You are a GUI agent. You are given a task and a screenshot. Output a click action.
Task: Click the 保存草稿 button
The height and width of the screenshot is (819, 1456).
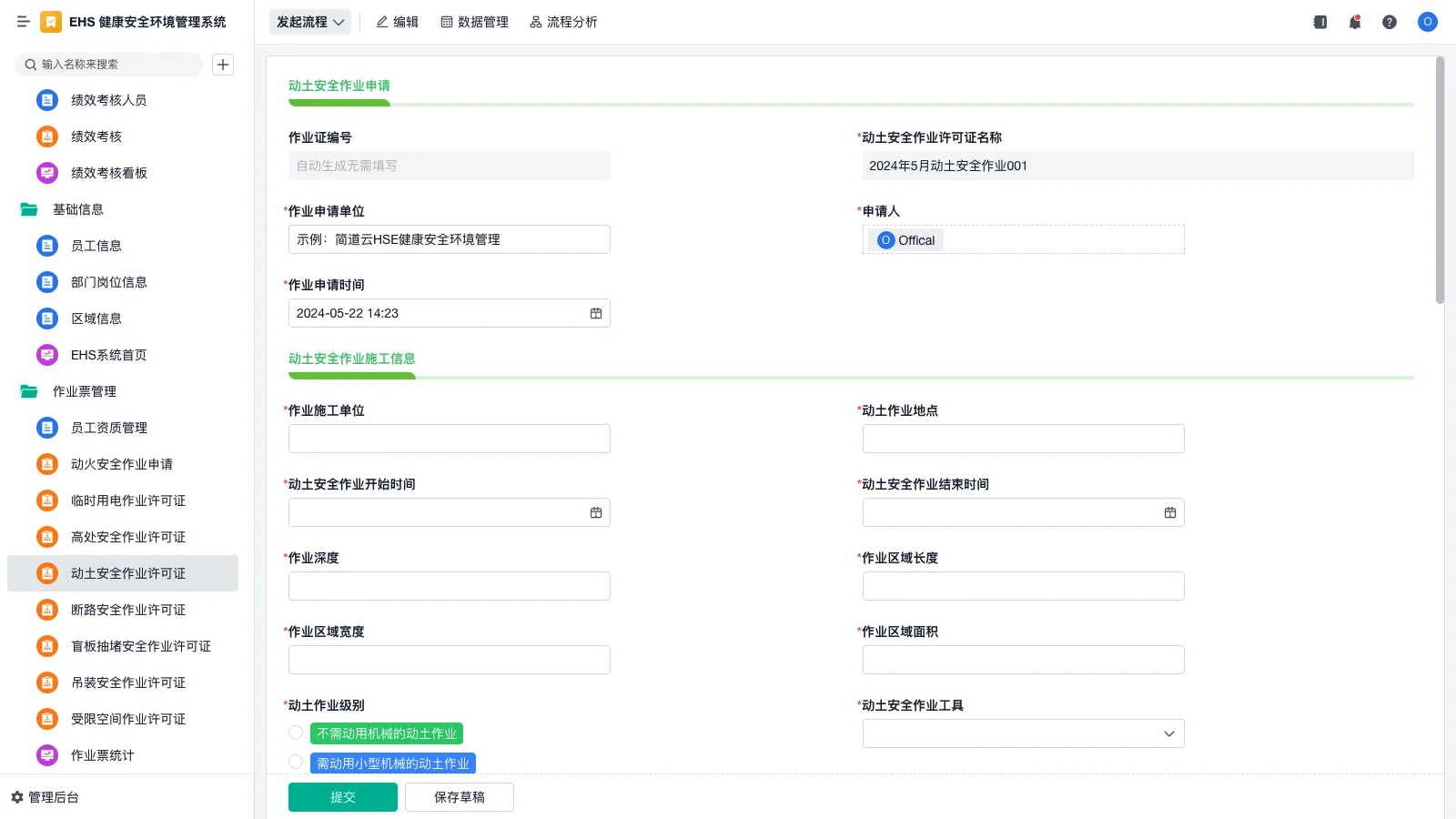(459, 797)
